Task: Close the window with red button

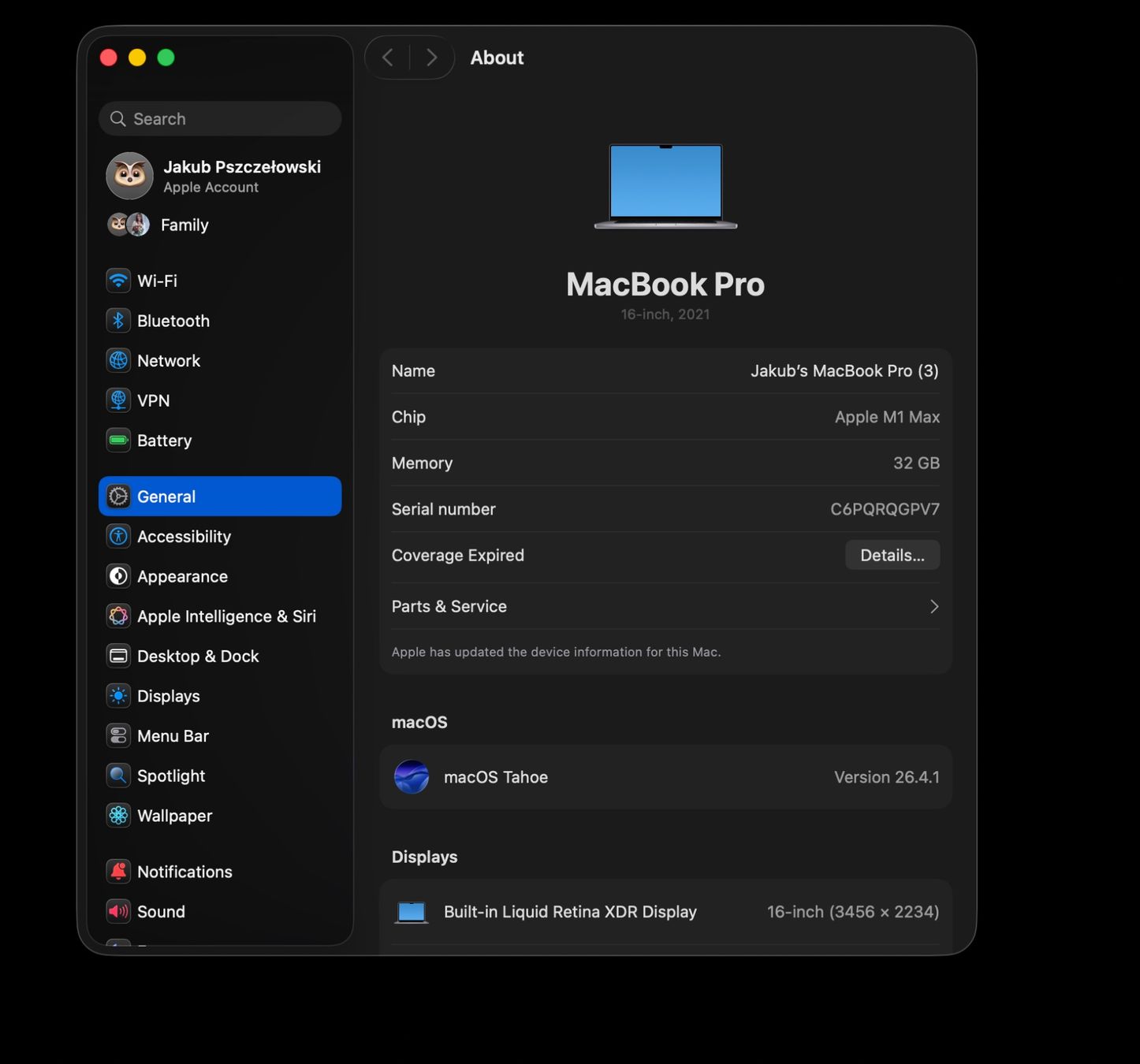Action: [109, 58]
